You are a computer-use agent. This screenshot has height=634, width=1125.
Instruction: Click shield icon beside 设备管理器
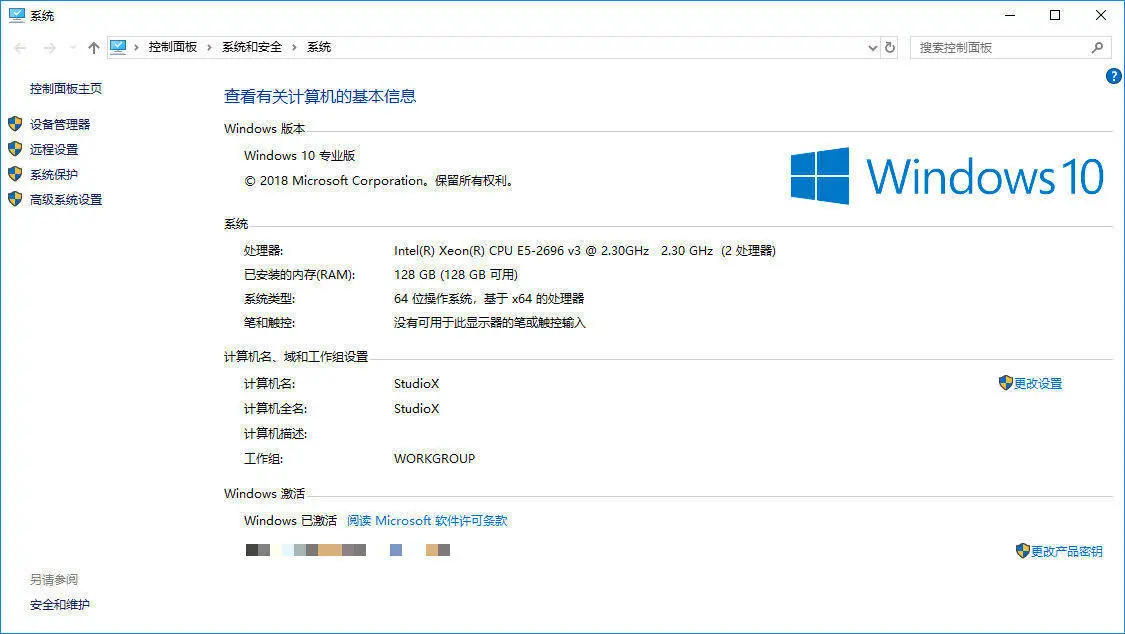point(15,123)
